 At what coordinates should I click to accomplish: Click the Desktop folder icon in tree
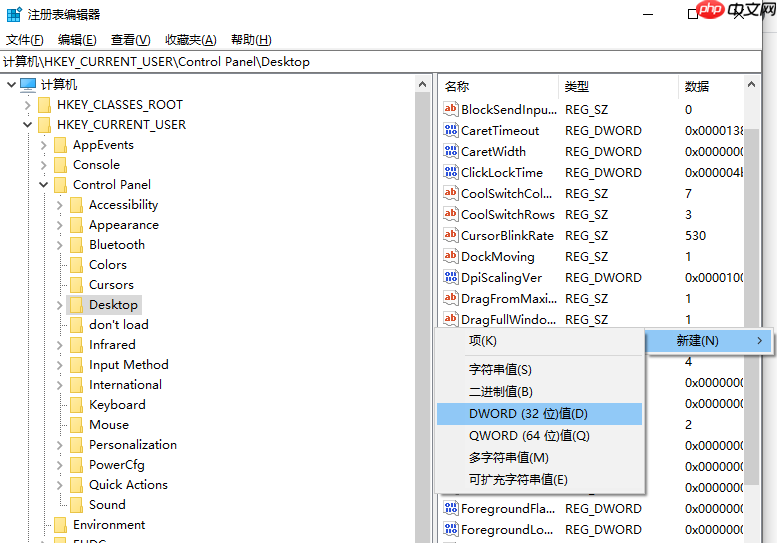pos(76,305)
